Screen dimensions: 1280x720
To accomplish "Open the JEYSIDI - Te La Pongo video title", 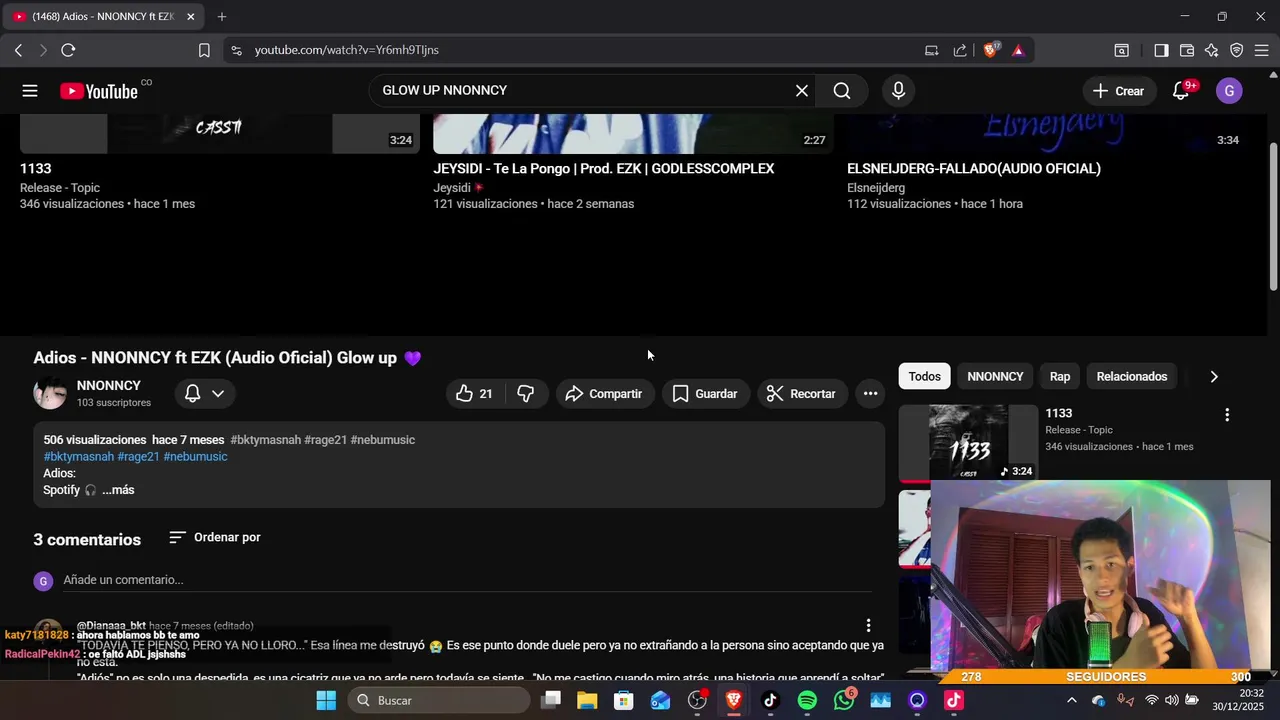I will [x=603, y=169].
